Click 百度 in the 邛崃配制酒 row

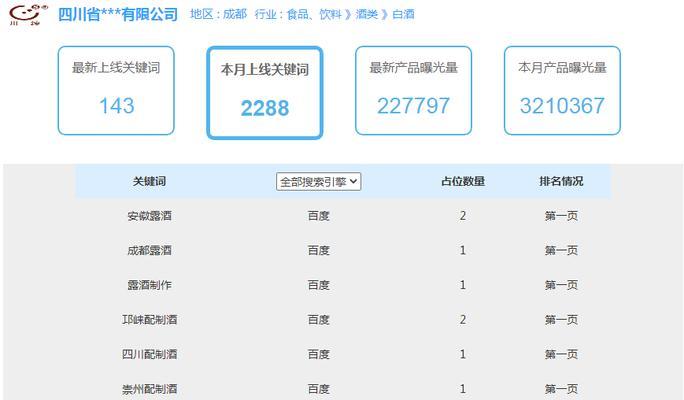pyautogui.click(x=318, y=320)
